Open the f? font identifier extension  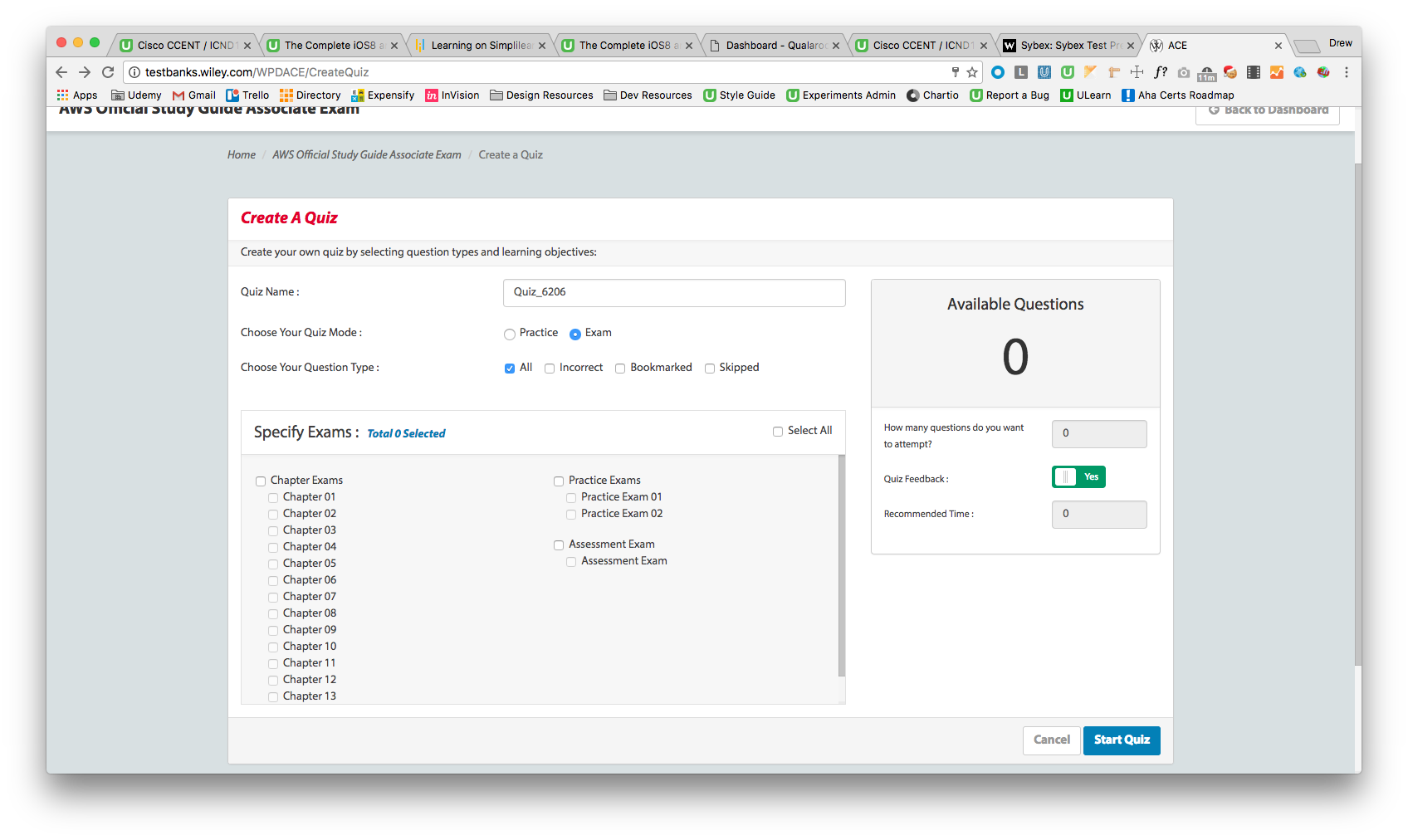1161,72
